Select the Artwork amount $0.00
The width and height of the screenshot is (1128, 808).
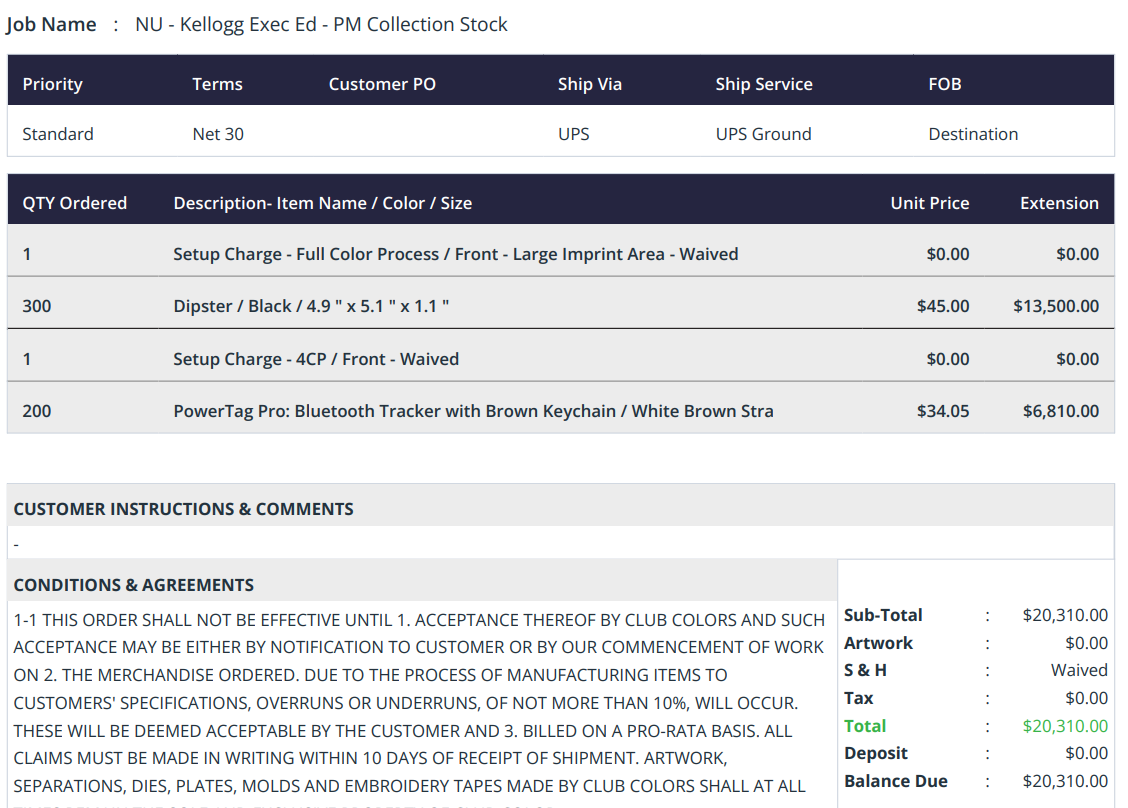1086,643
